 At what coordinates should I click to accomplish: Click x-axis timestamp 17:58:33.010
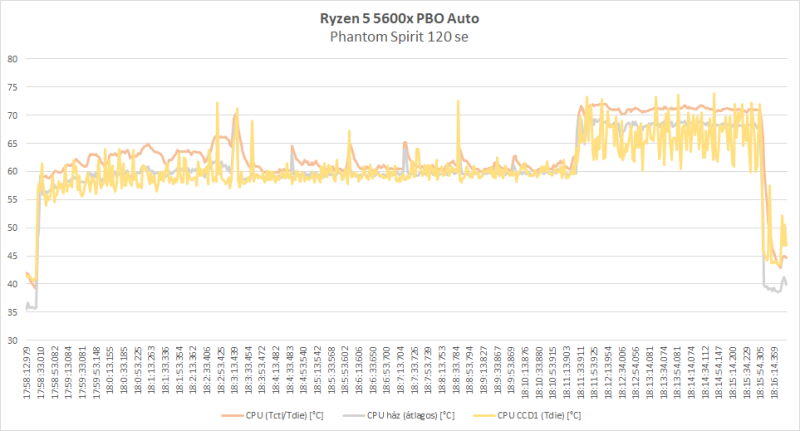(x=41, y=373)
